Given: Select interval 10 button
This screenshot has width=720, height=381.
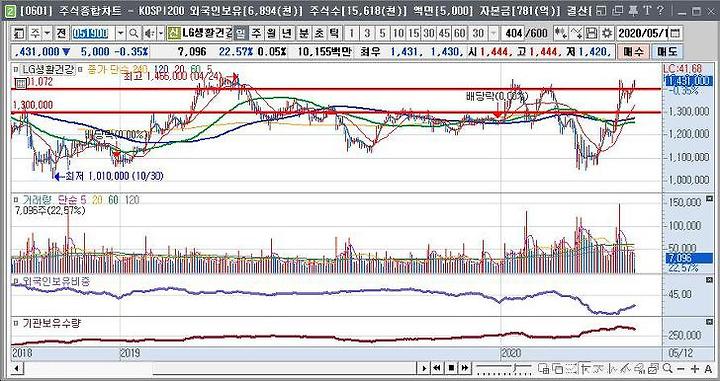Looking at the screenshot, I should click(x=399, y=33).
